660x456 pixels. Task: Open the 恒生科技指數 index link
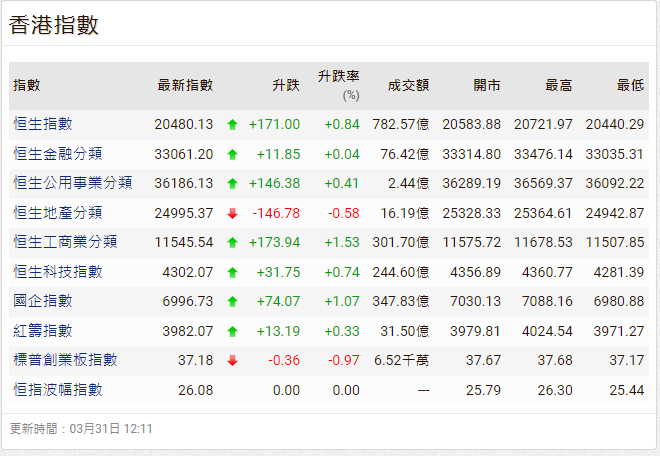click(58, 271)
